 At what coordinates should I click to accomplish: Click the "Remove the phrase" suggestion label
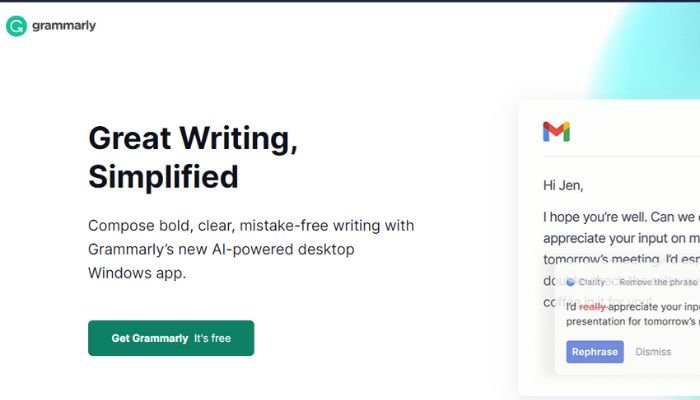pos(658,282)
